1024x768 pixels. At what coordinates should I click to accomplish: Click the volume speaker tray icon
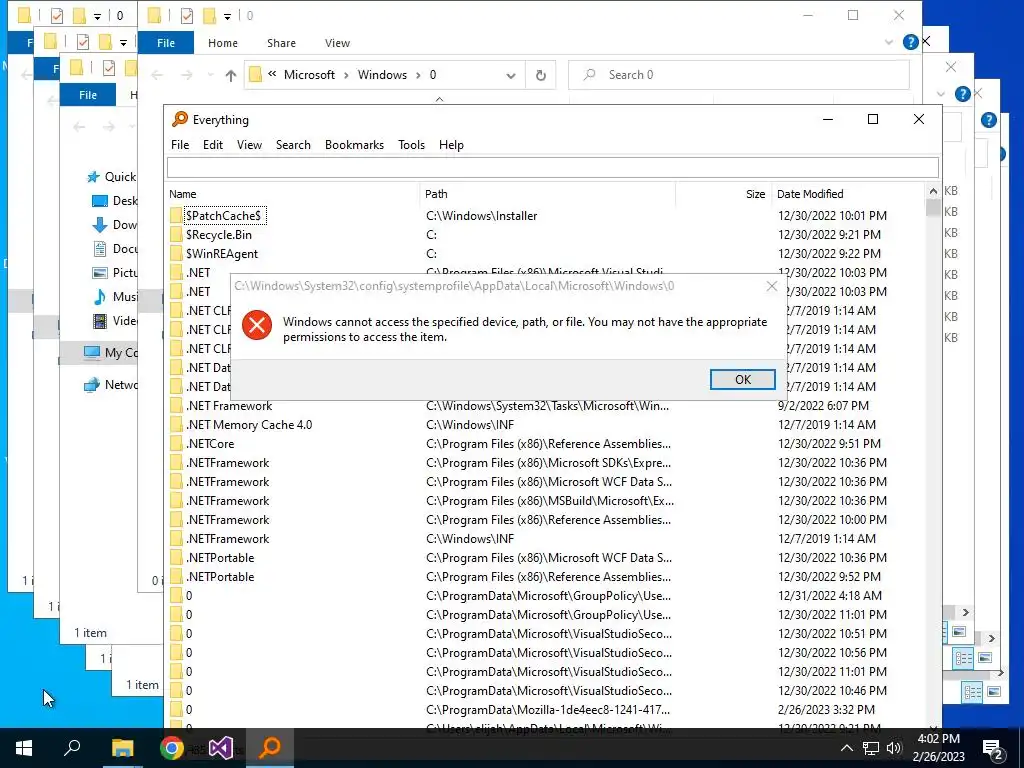[x=894, y=748]
